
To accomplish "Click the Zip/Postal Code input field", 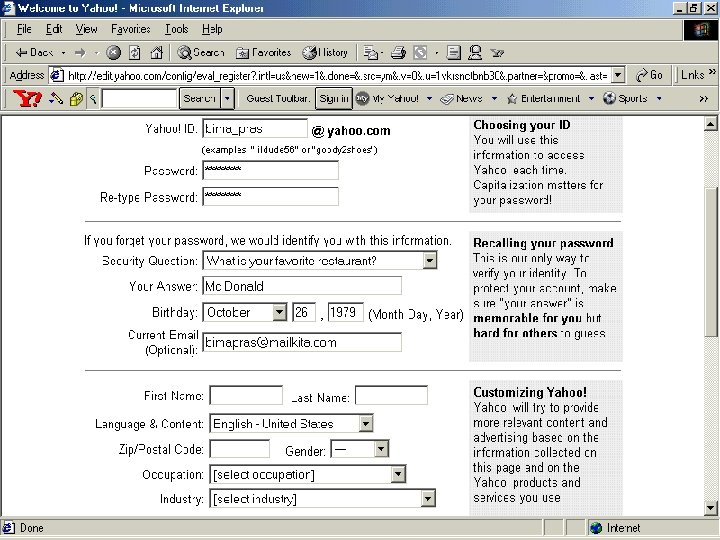I will [240, 449].
